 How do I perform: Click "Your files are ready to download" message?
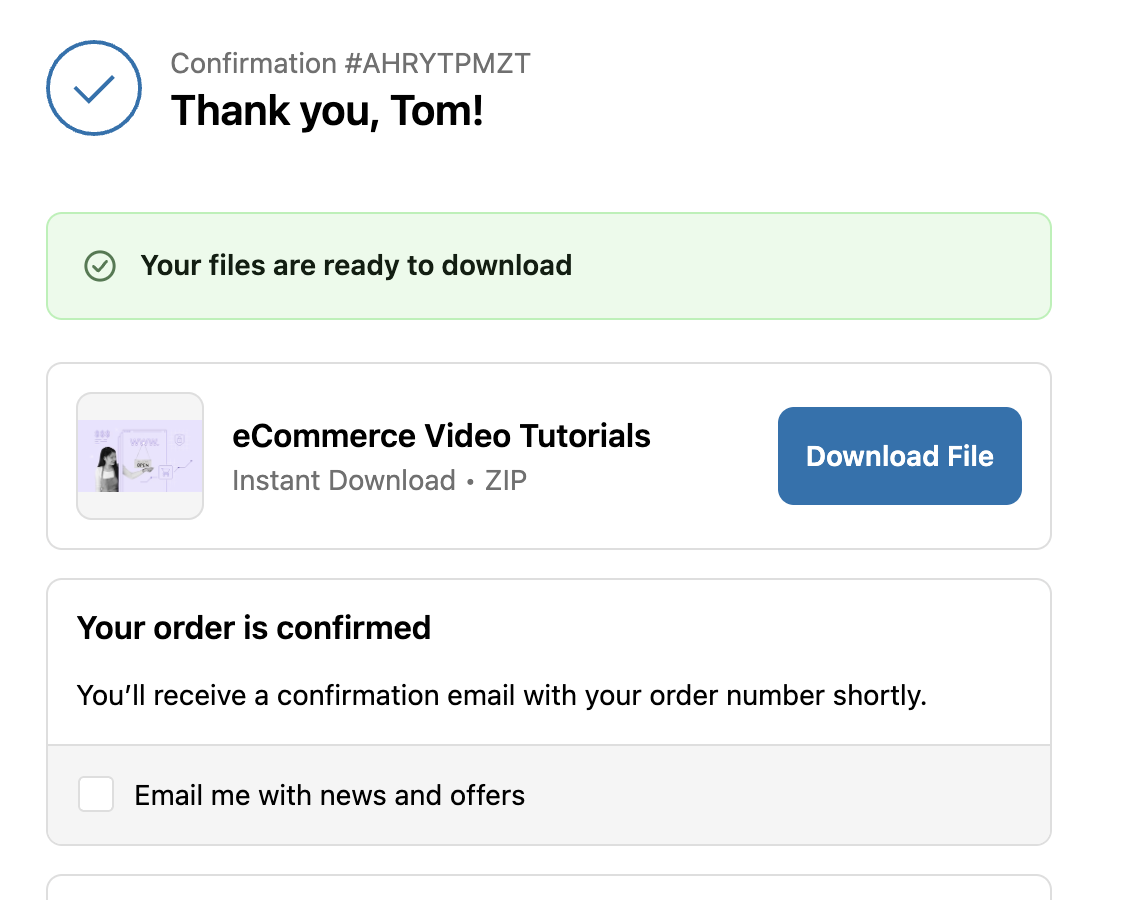[x=356, y=266]
